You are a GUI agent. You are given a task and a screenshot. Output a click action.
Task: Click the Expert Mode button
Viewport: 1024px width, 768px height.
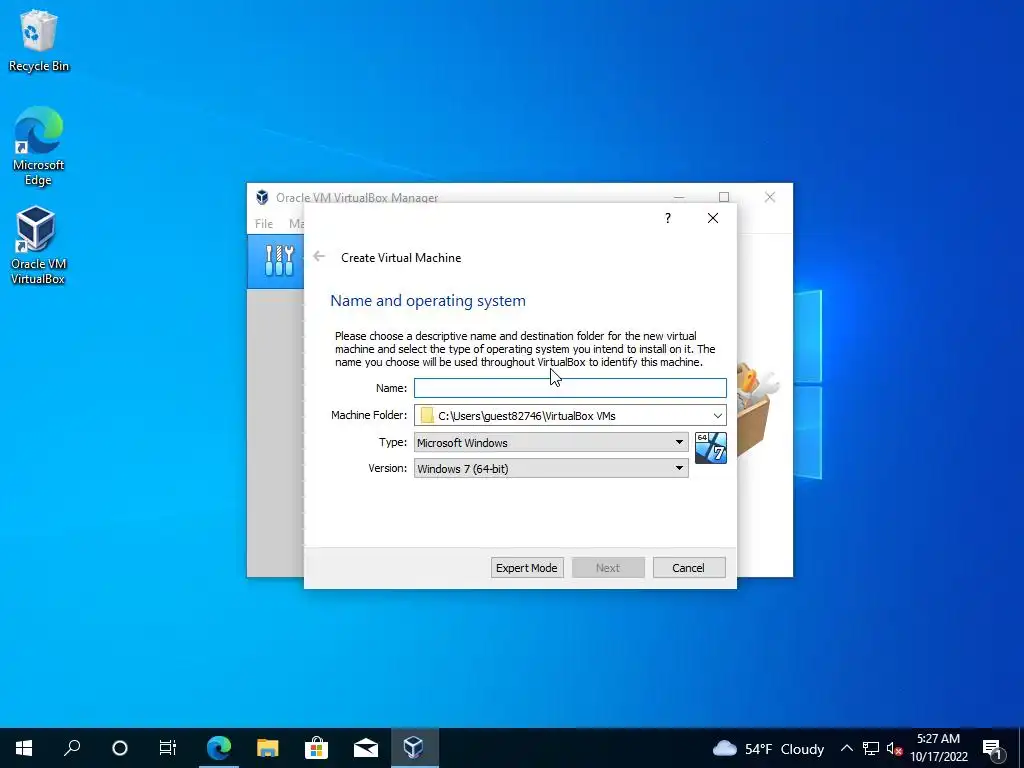526,568
